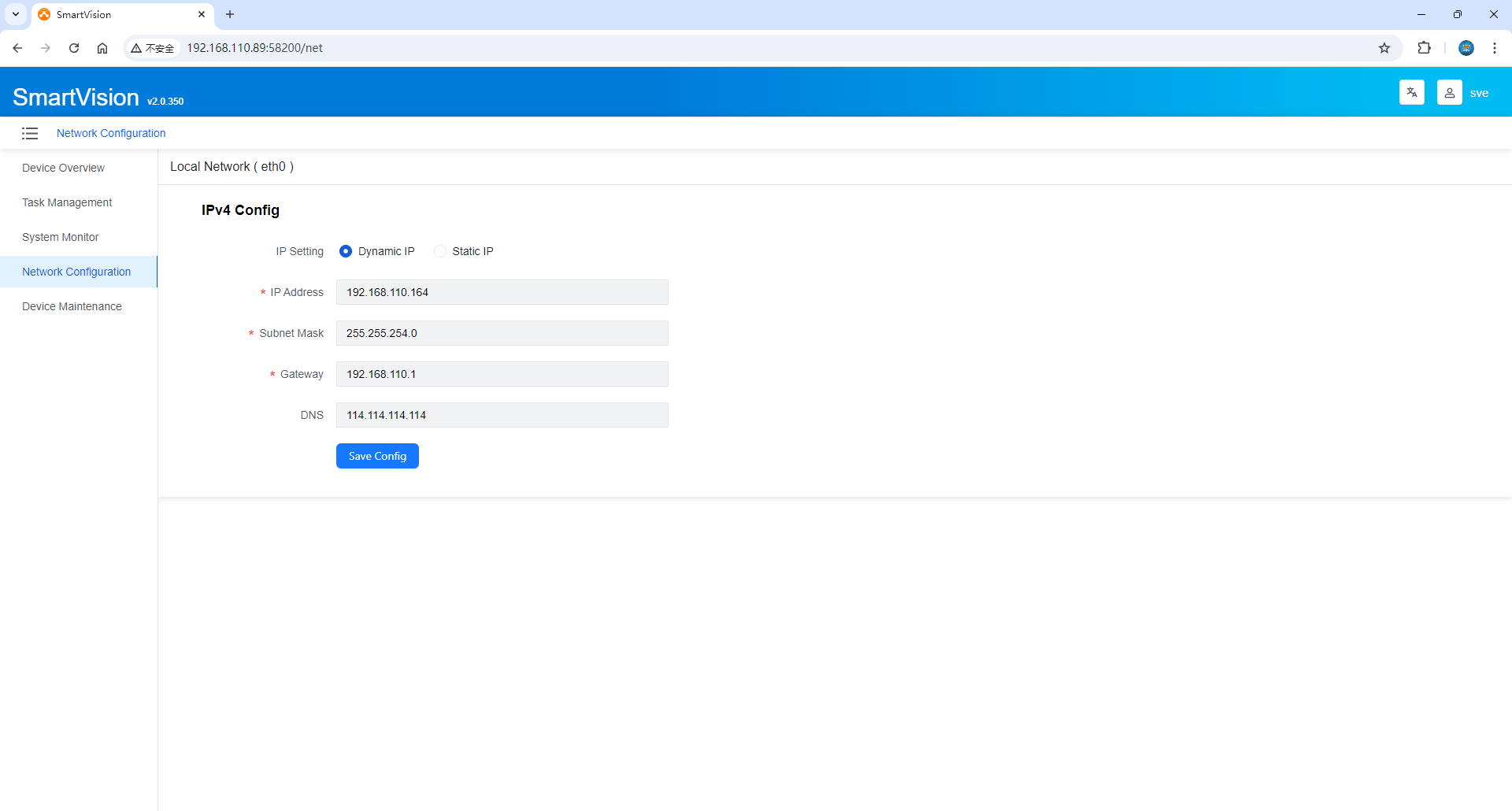This screenshot has height=811, width=1512.
Task: Open the language translation switcher
Action: [x=1412, y=92]
